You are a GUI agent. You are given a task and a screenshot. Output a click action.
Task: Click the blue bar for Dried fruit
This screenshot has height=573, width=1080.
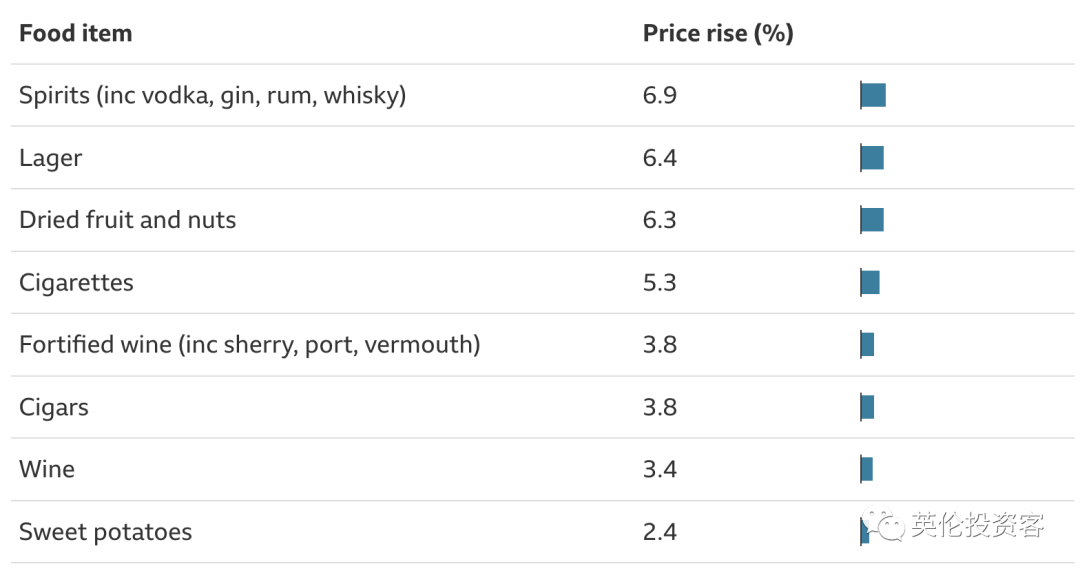pyautogui.click(x=872, y=220)
